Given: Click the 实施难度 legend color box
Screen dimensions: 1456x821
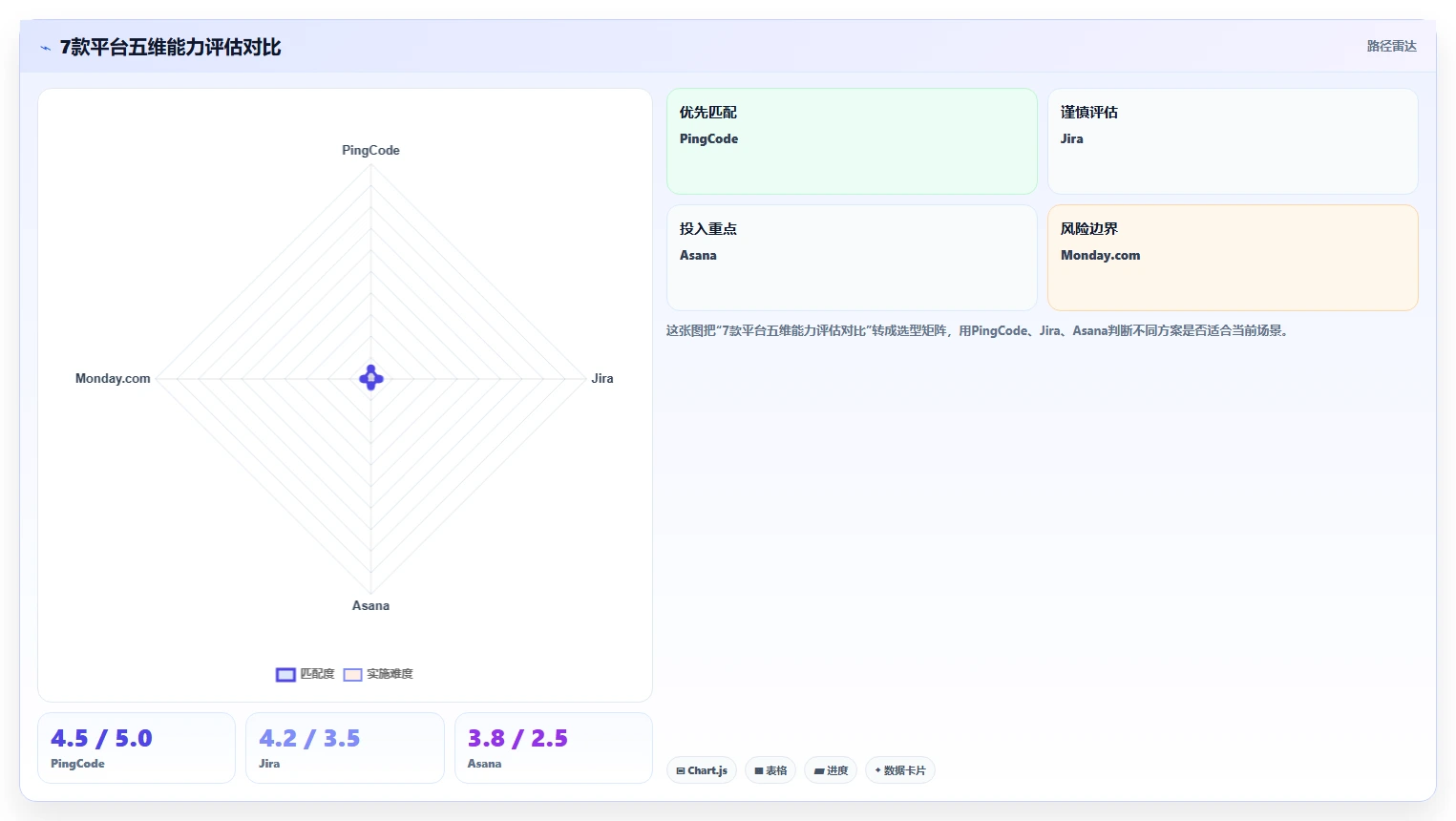Looking at the screenshot, I should pyautogui.click(x=353, y=675).
